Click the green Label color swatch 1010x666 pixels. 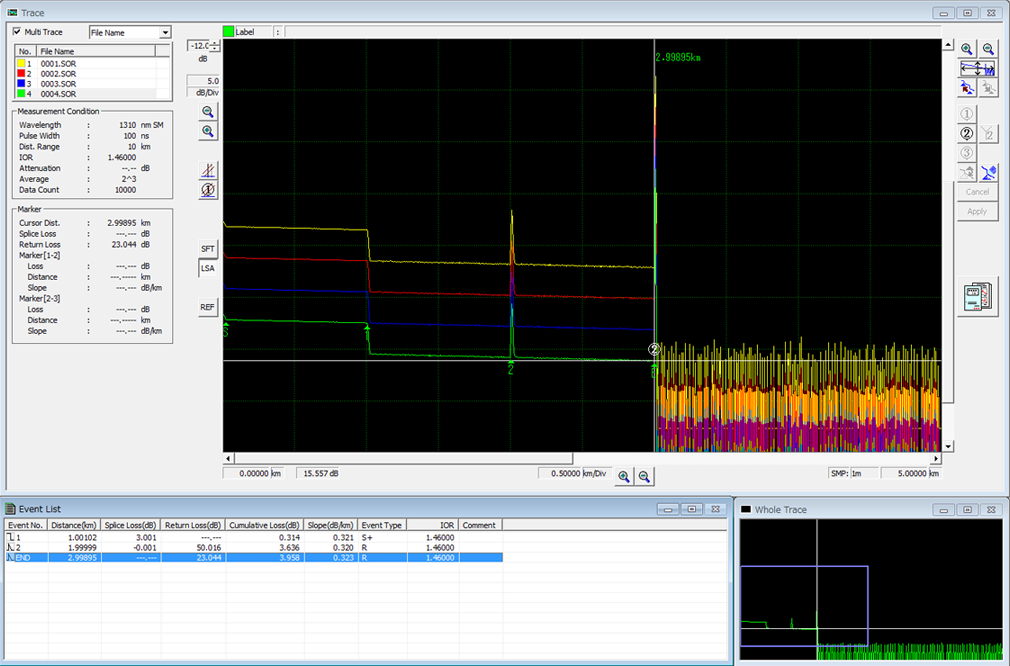(228, 32)
